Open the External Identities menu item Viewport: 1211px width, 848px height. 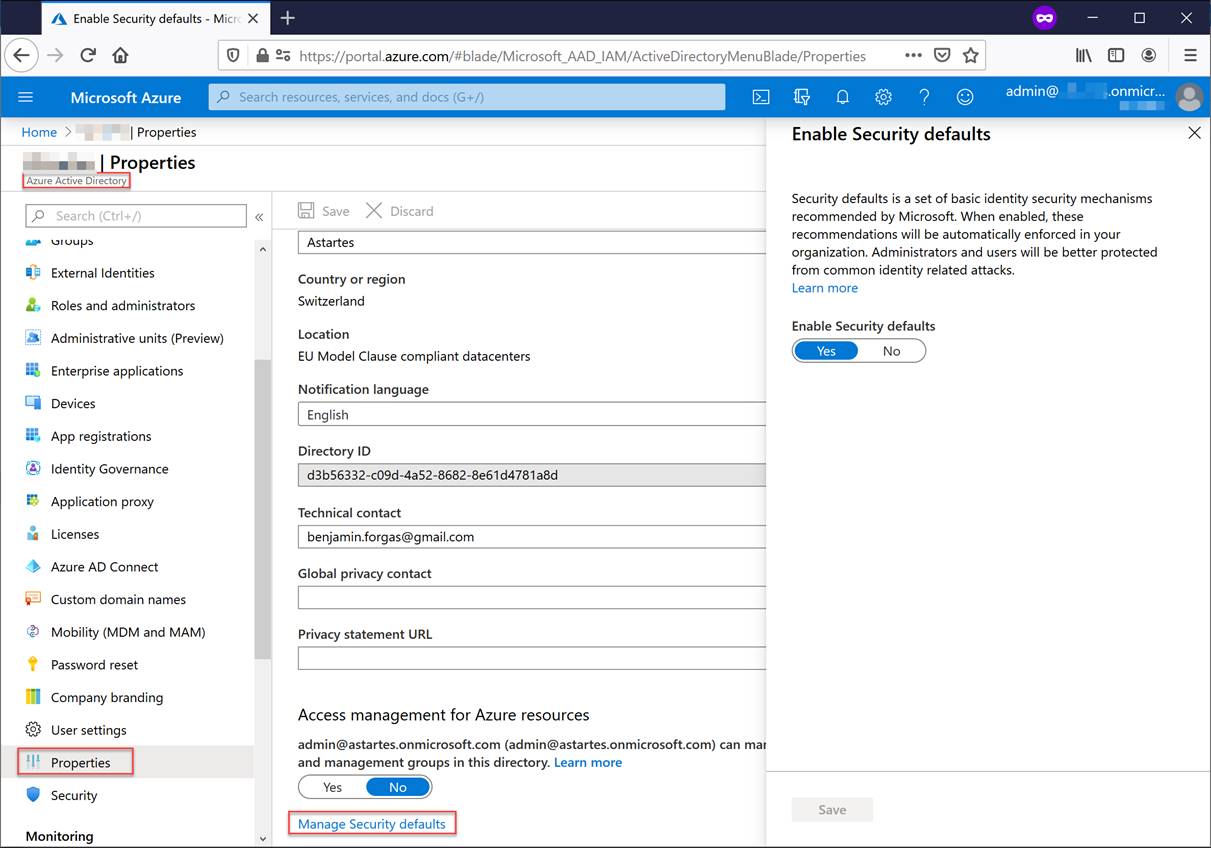tap(103, 273)
